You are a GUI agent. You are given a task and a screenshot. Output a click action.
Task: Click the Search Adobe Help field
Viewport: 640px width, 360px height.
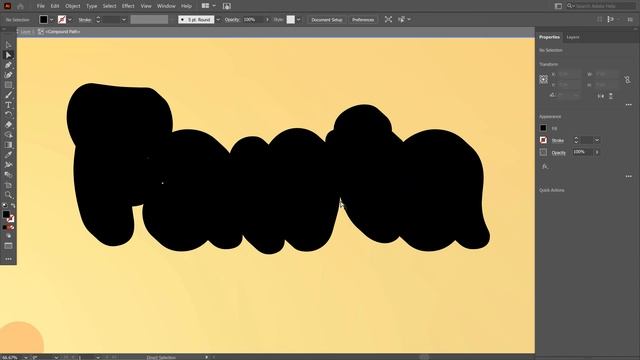602,6
